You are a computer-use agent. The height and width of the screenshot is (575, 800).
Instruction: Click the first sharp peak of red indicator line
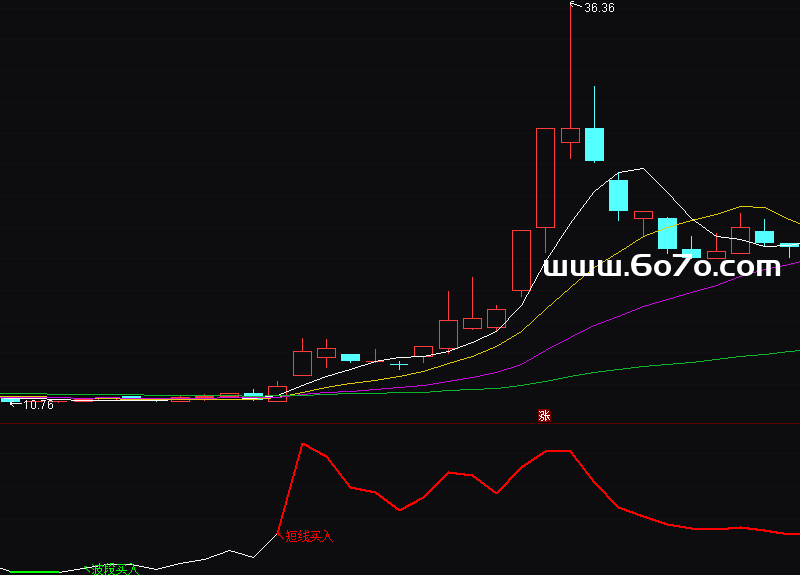[x=302, y=444]
